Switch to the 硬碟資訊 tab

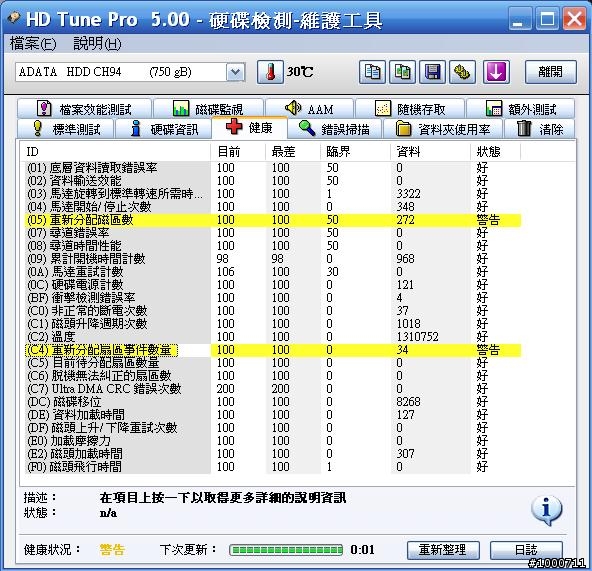pos(163,129)
